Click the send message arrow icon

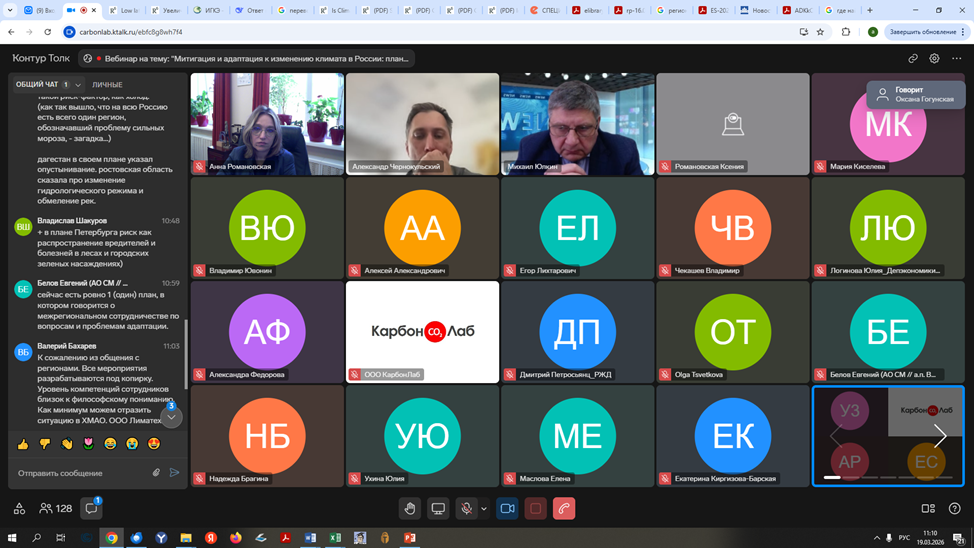pos(174,473)
